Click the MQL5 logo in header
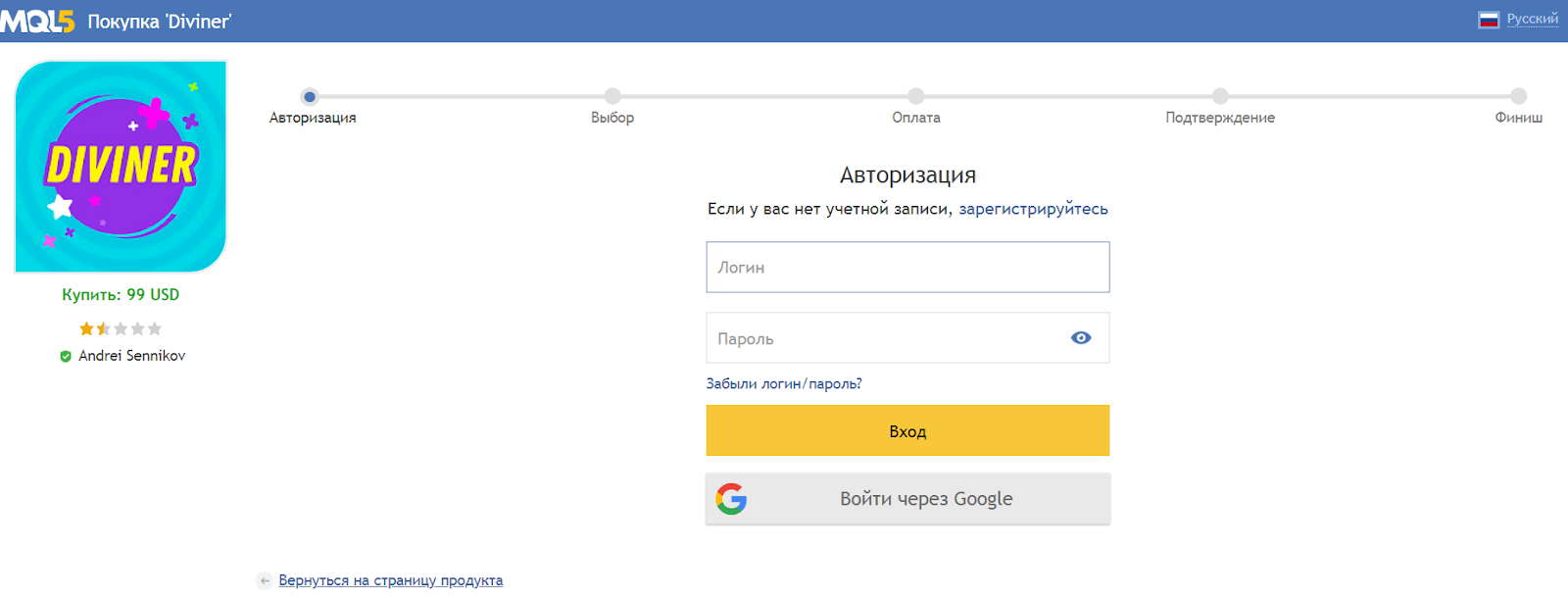 click(37, 21)
